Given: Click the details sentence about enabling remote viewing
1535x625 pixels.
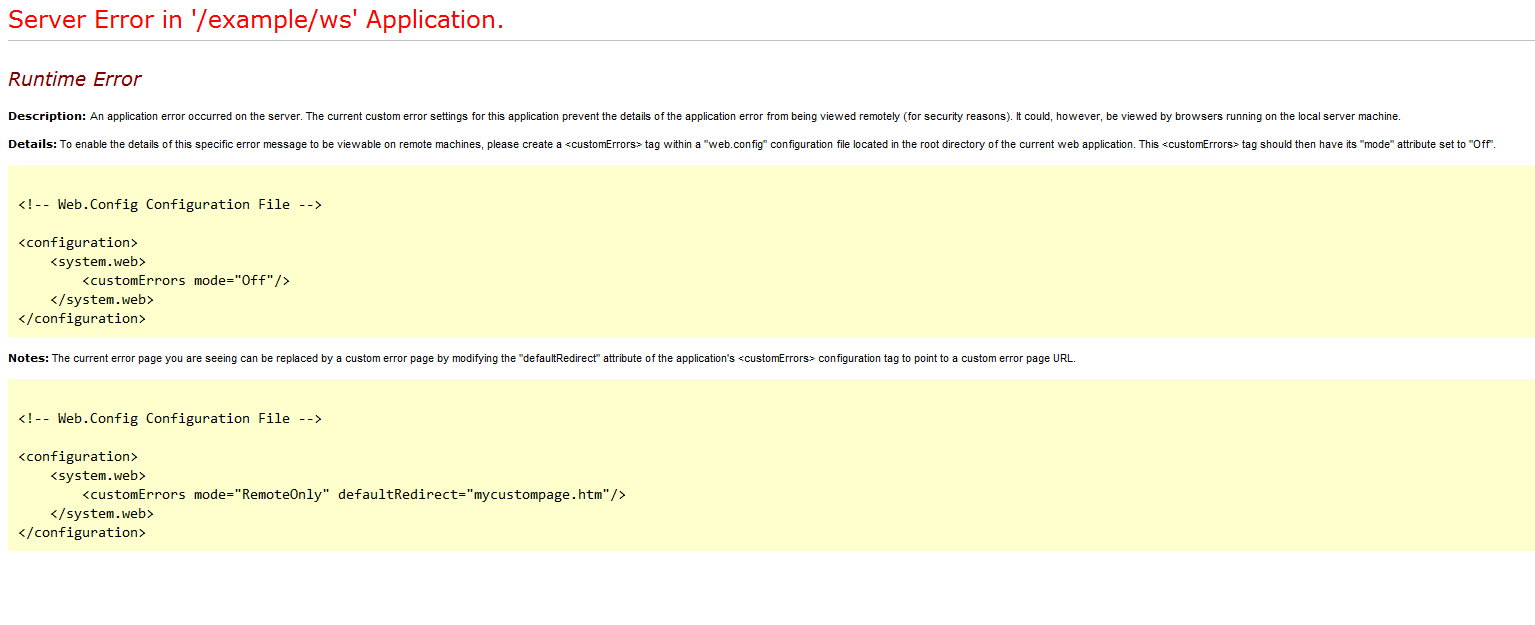Looking at the screenshot, I should point(777,144).
